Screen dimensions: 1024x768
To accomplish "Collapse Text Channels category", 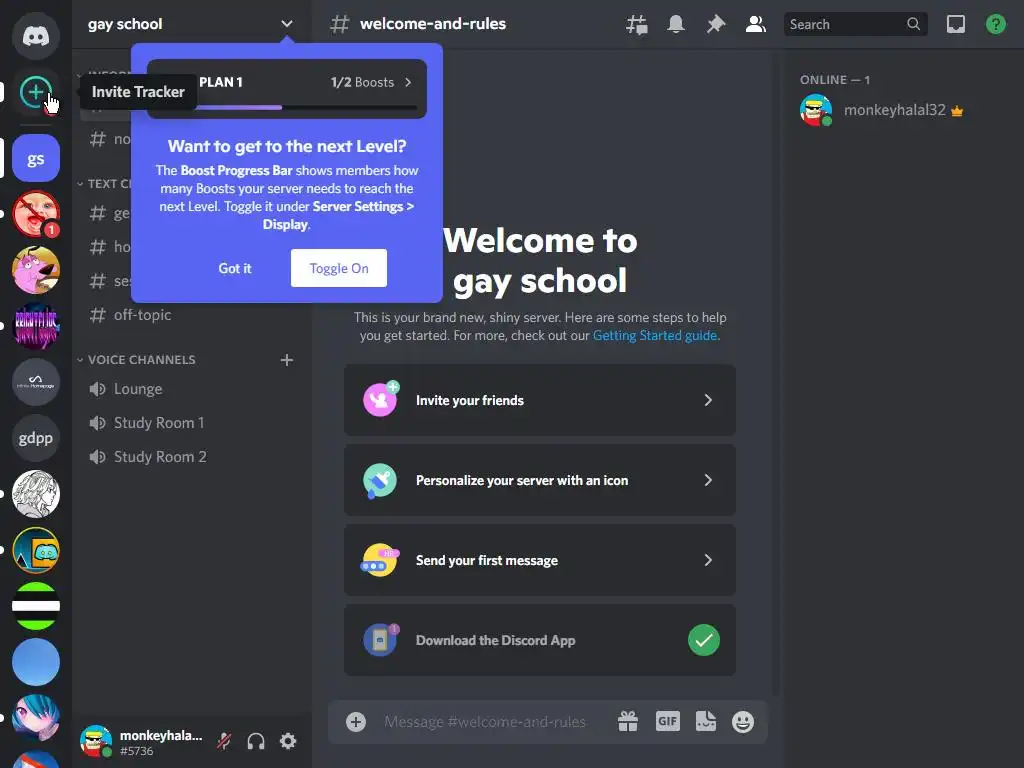I will click(104, 184).
